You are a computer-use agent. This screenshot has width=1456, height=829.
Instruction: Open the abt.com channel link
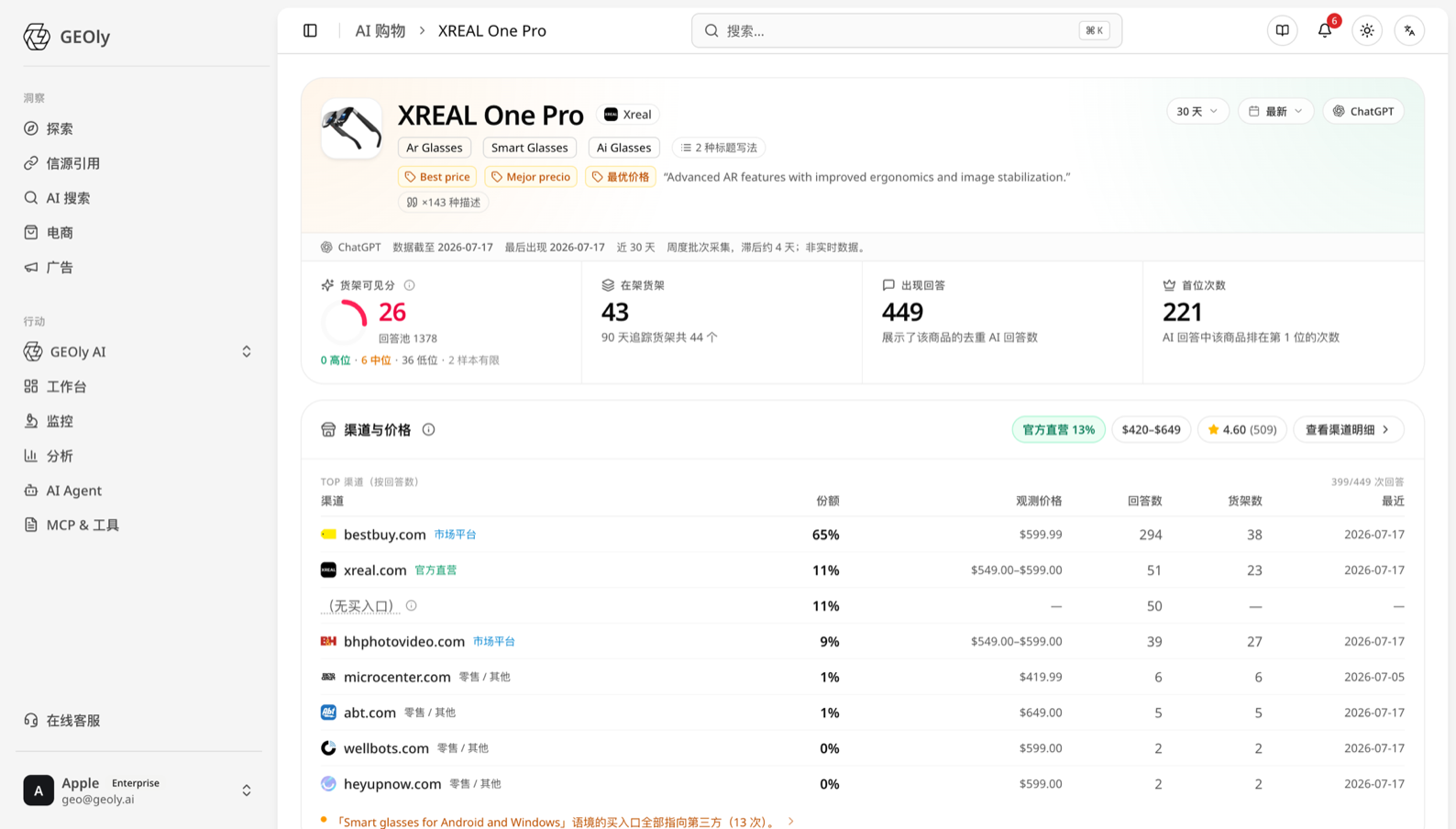[x=370, y=713]
